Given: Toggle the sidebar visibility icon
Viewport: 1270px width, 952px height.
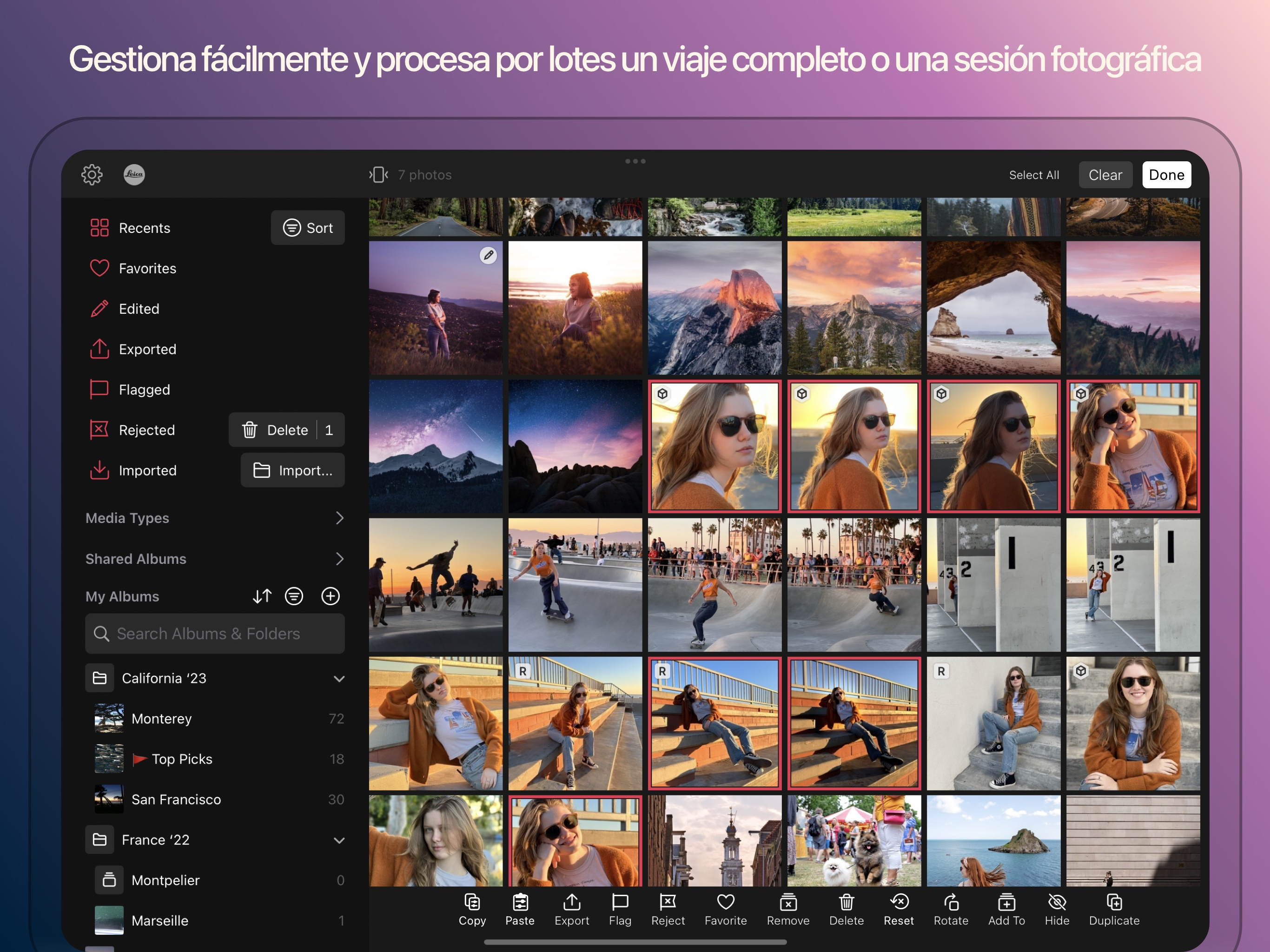Looking at the screenshot, I should click(379, 175).
